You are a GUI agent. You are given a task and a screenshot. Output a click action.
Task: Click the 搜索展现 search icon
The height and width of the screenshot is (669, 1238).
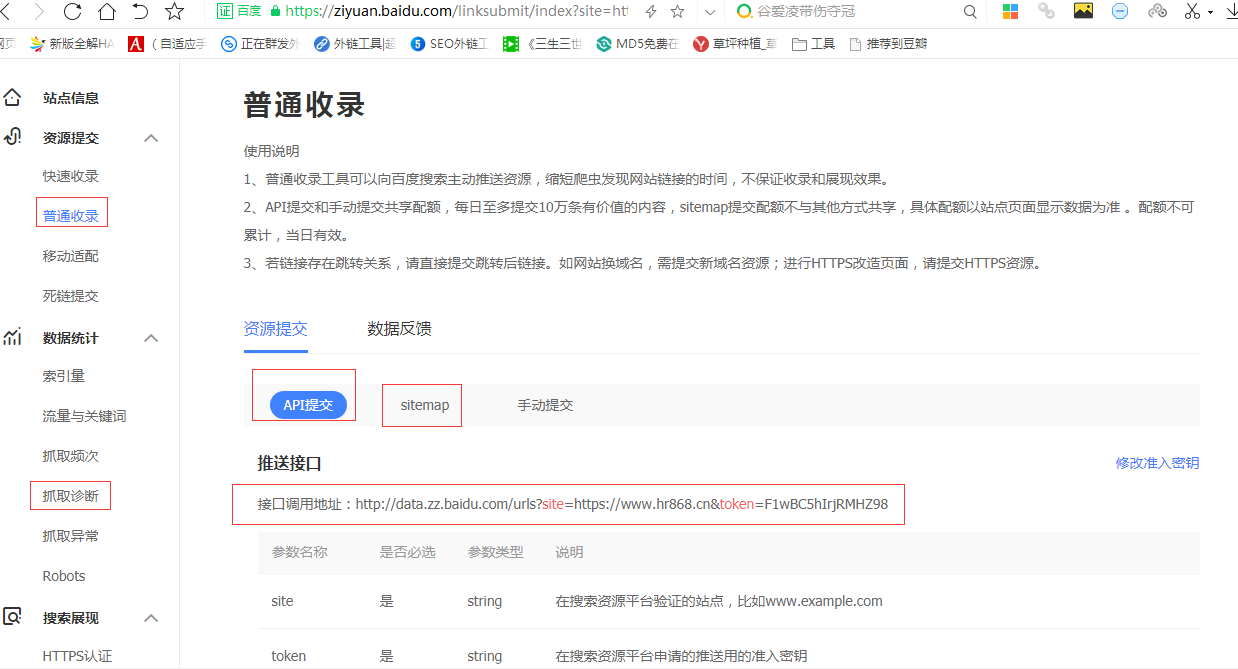[12, 617]
